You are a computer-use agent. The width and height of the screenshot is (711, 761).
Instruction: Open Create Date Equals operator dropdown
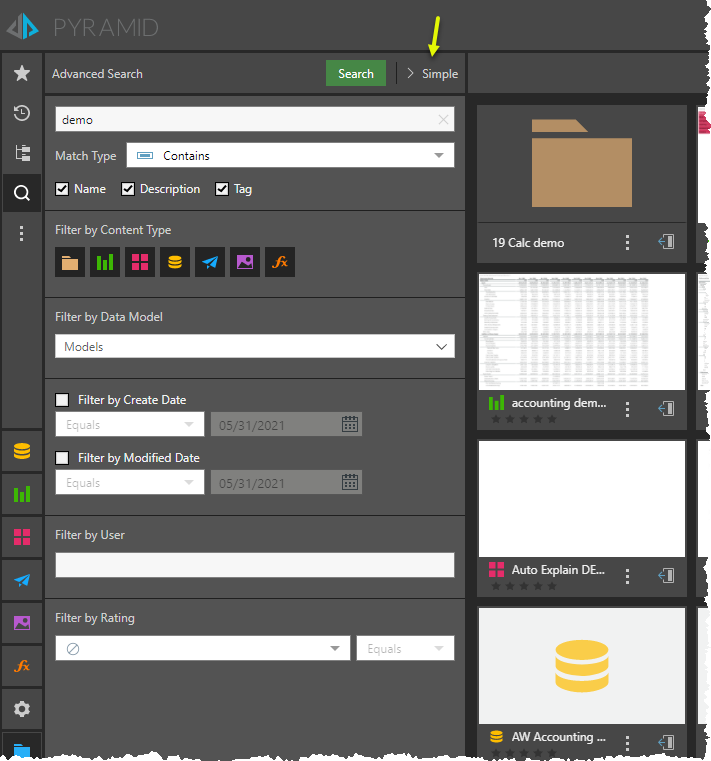click(130, 424)
